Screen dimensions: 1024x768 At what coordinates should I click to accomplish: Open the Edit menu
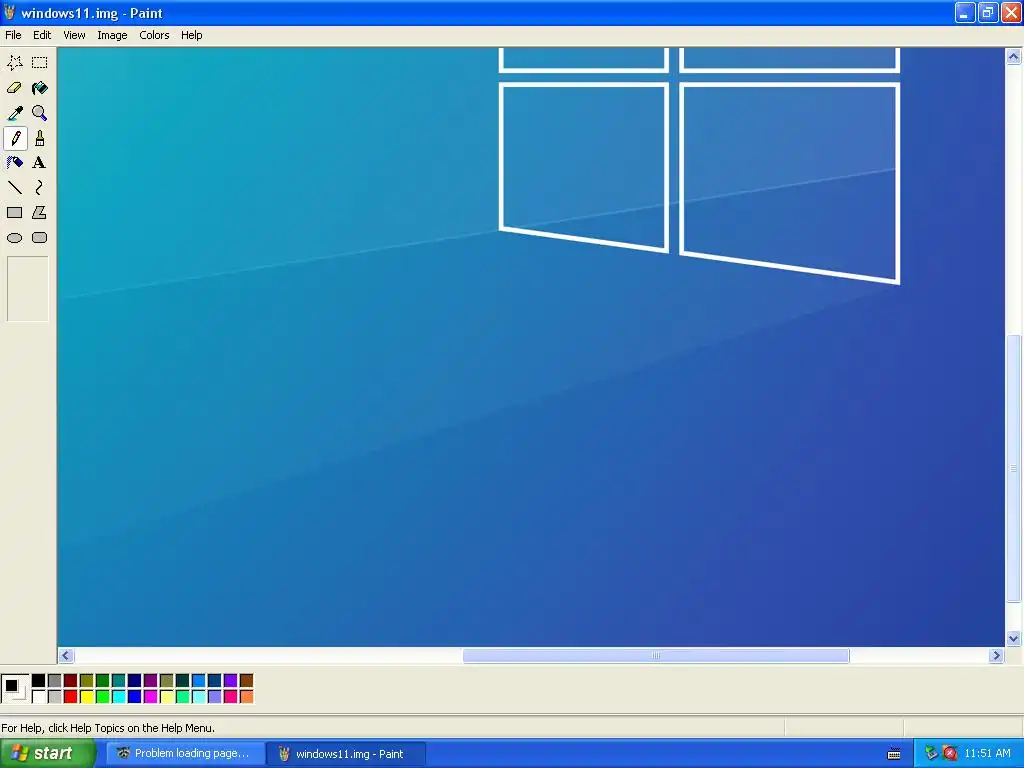pyautogui.click(x=42, y=35)
